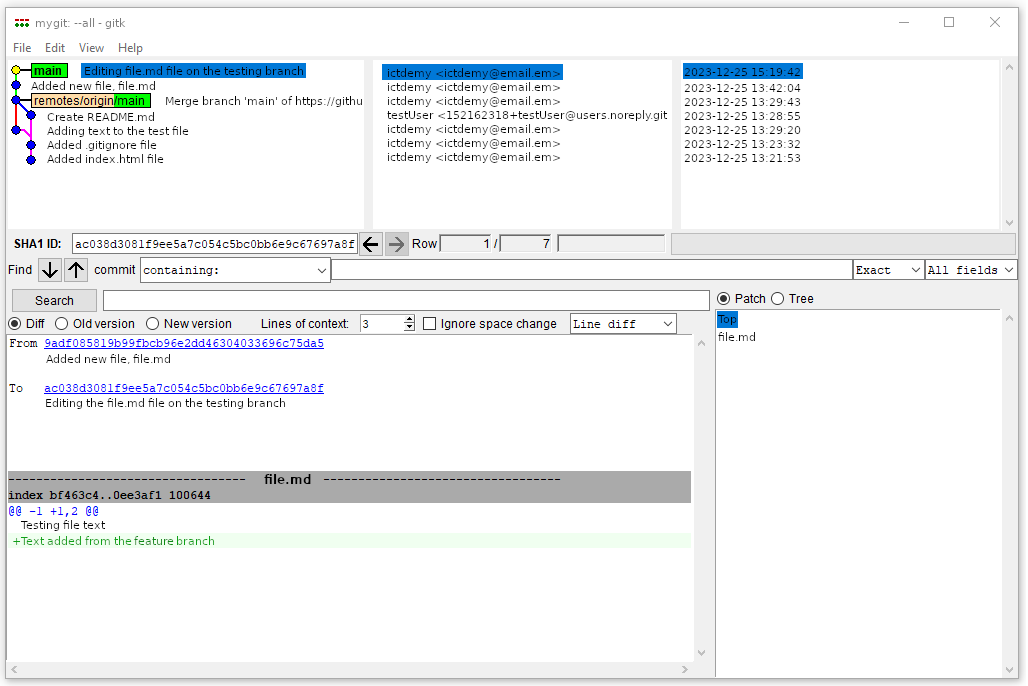Follow the From commit SHA link

pos(183,343)
